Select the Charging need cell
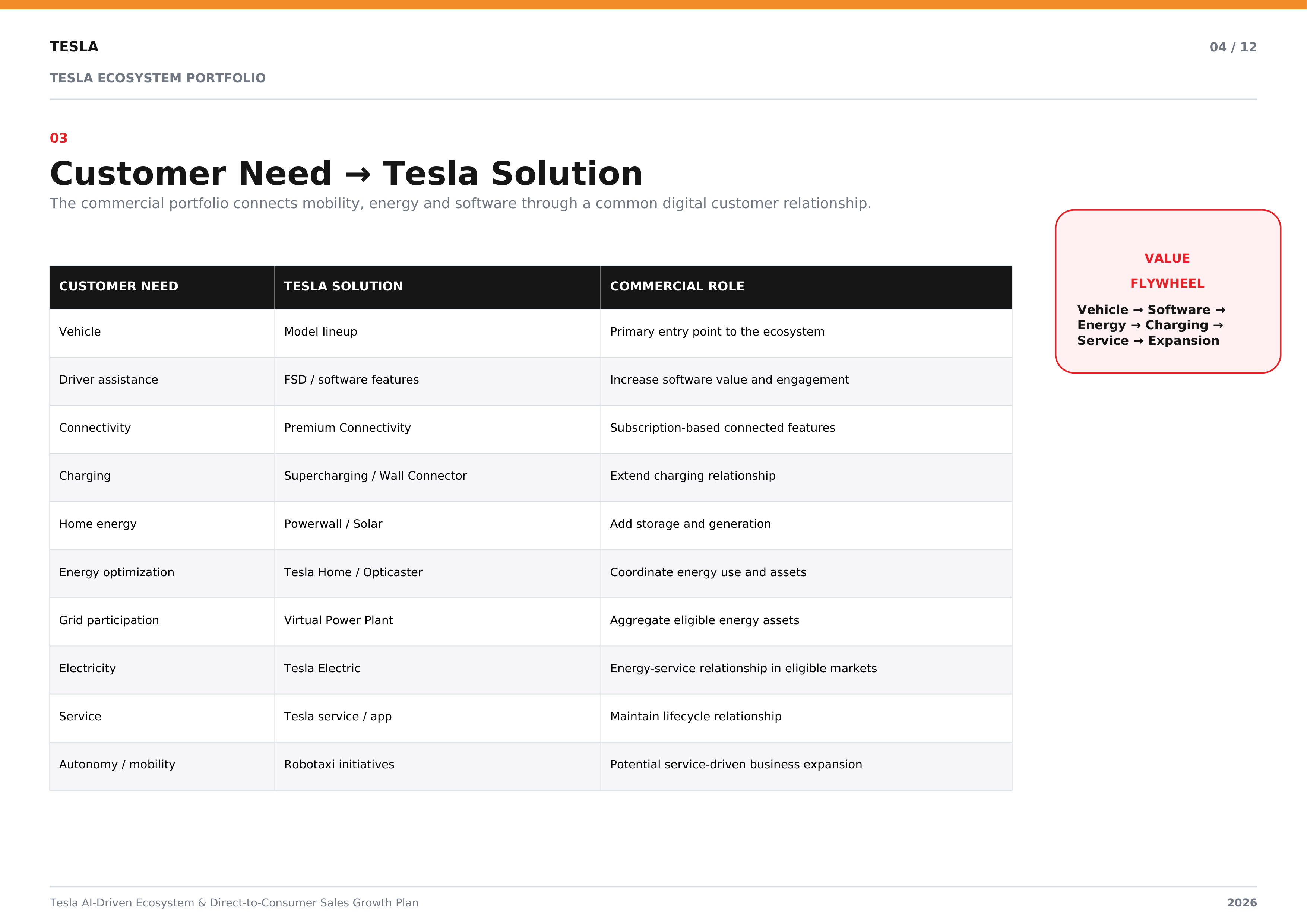 point(162,477)
